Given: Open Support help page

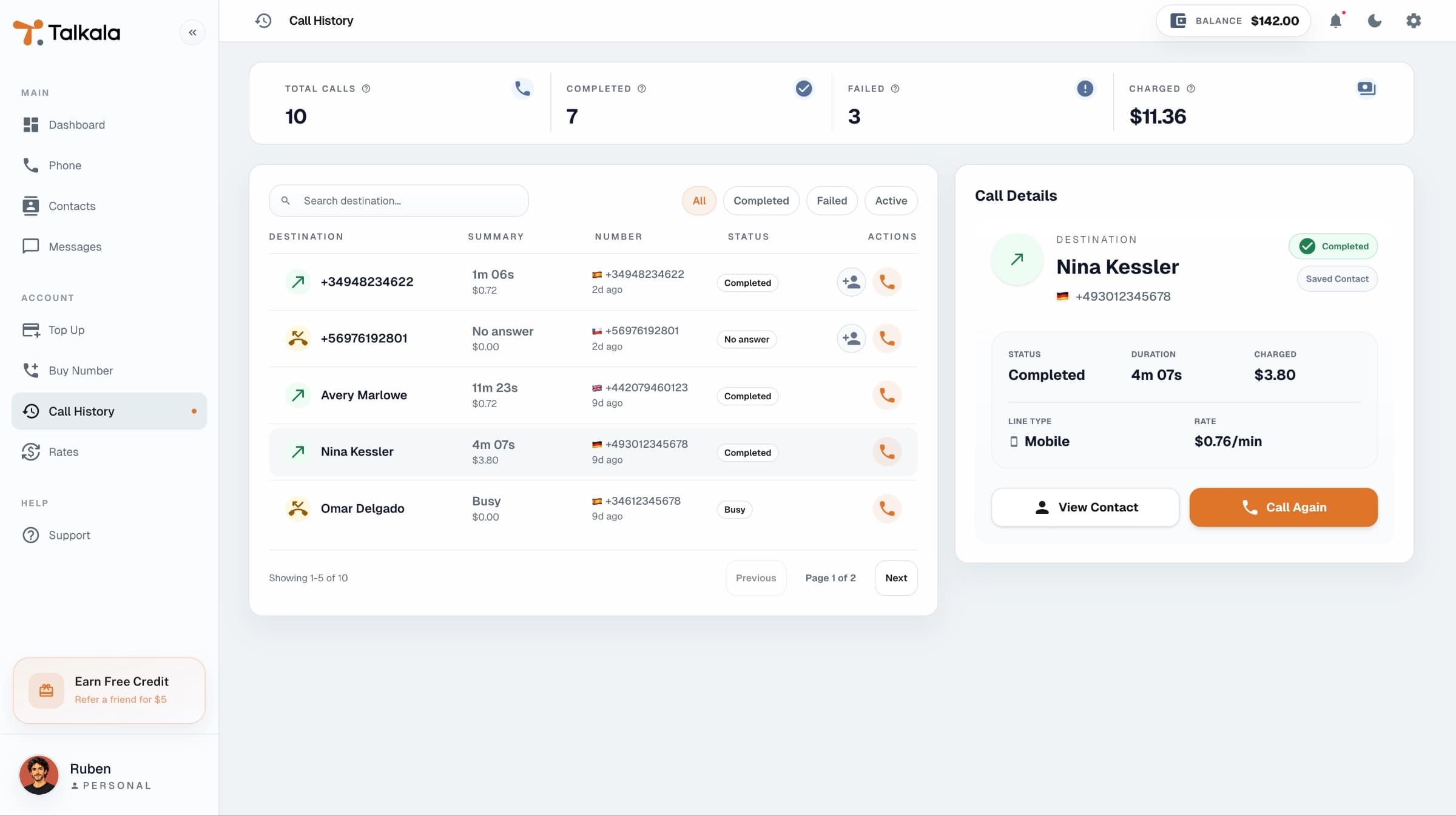Looking at the screenshot, I should [109, 534].
